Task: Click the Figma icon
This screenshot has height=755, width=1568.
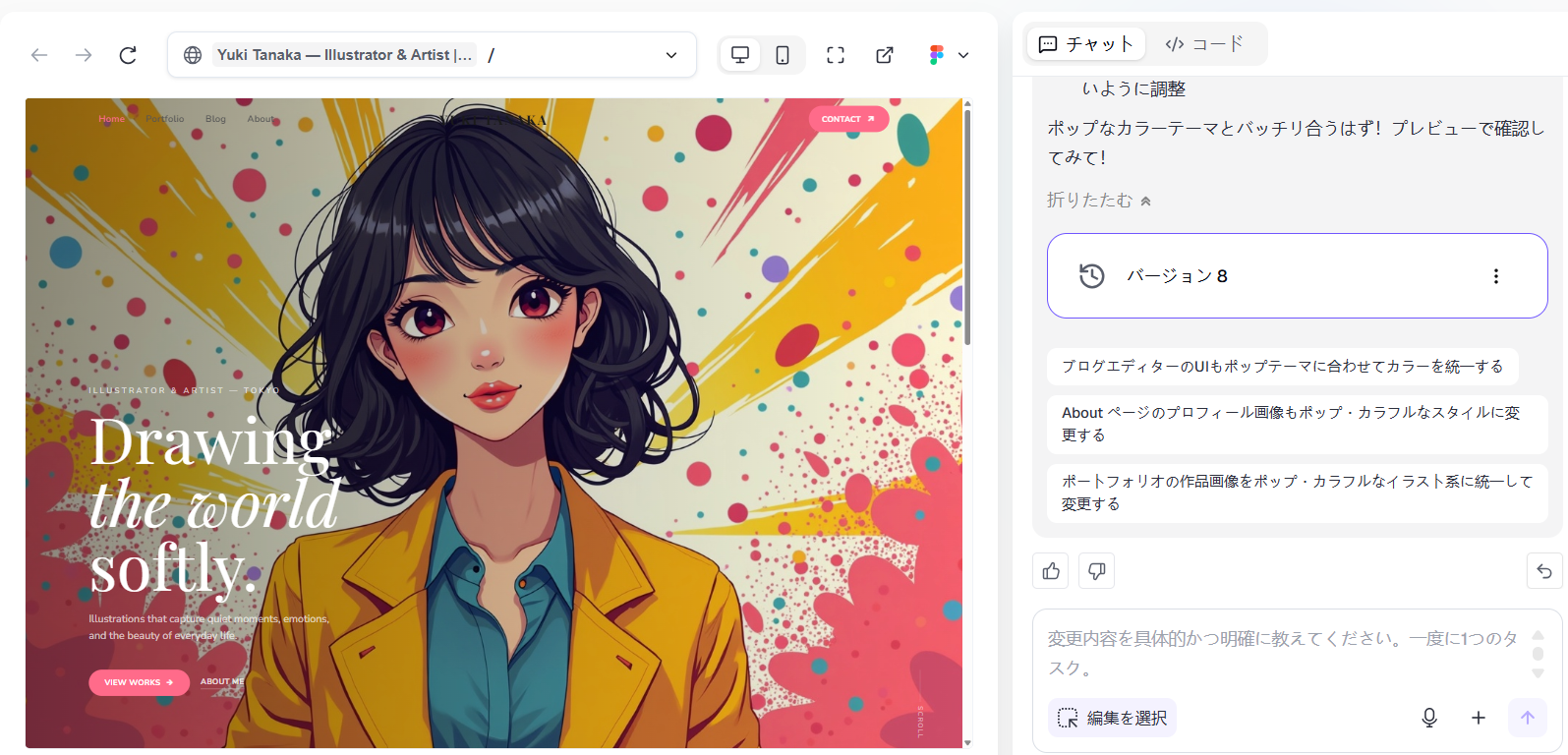Action: (x=936, y=55)
